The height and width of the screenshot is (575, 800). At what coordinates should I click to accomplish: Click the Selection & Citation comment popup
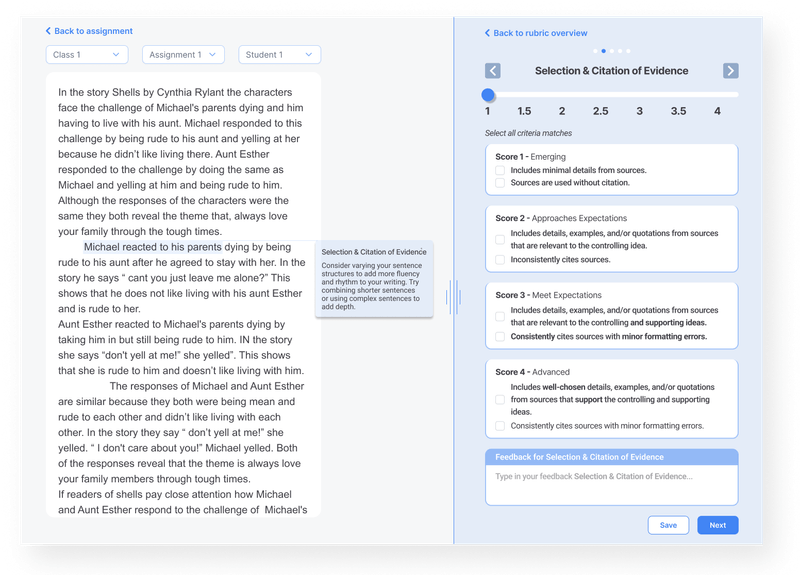tap(374, 279)
